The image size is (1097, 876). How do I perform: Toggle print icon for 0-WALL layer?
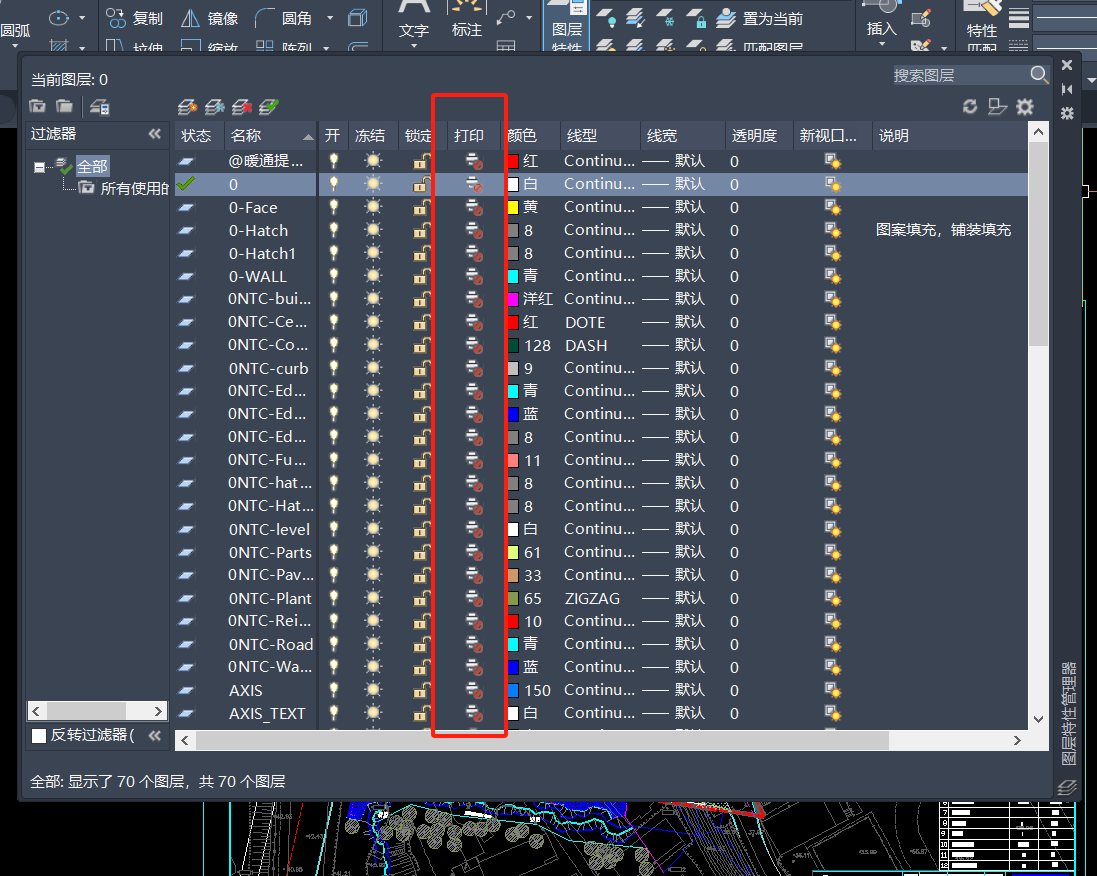pos(474,277)
